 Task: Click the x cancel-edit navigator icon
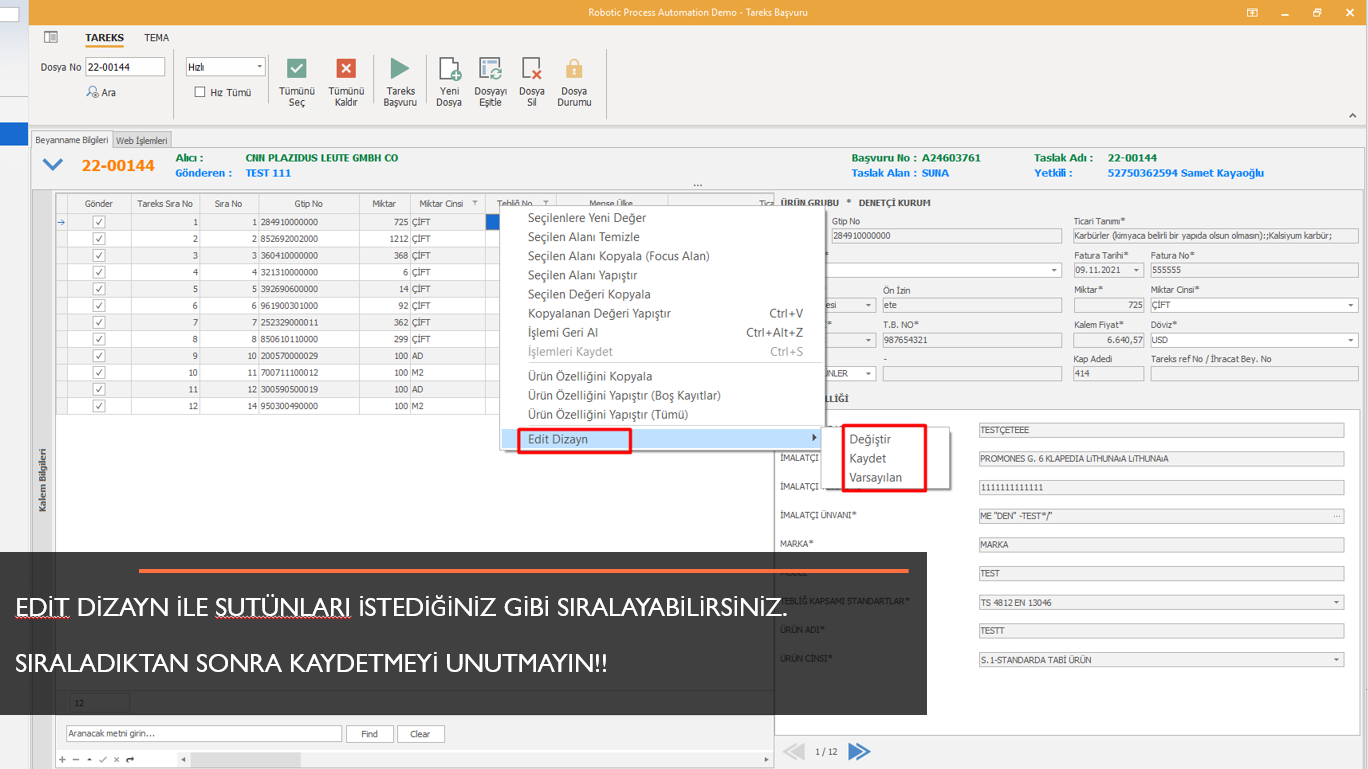pos(116,760)
